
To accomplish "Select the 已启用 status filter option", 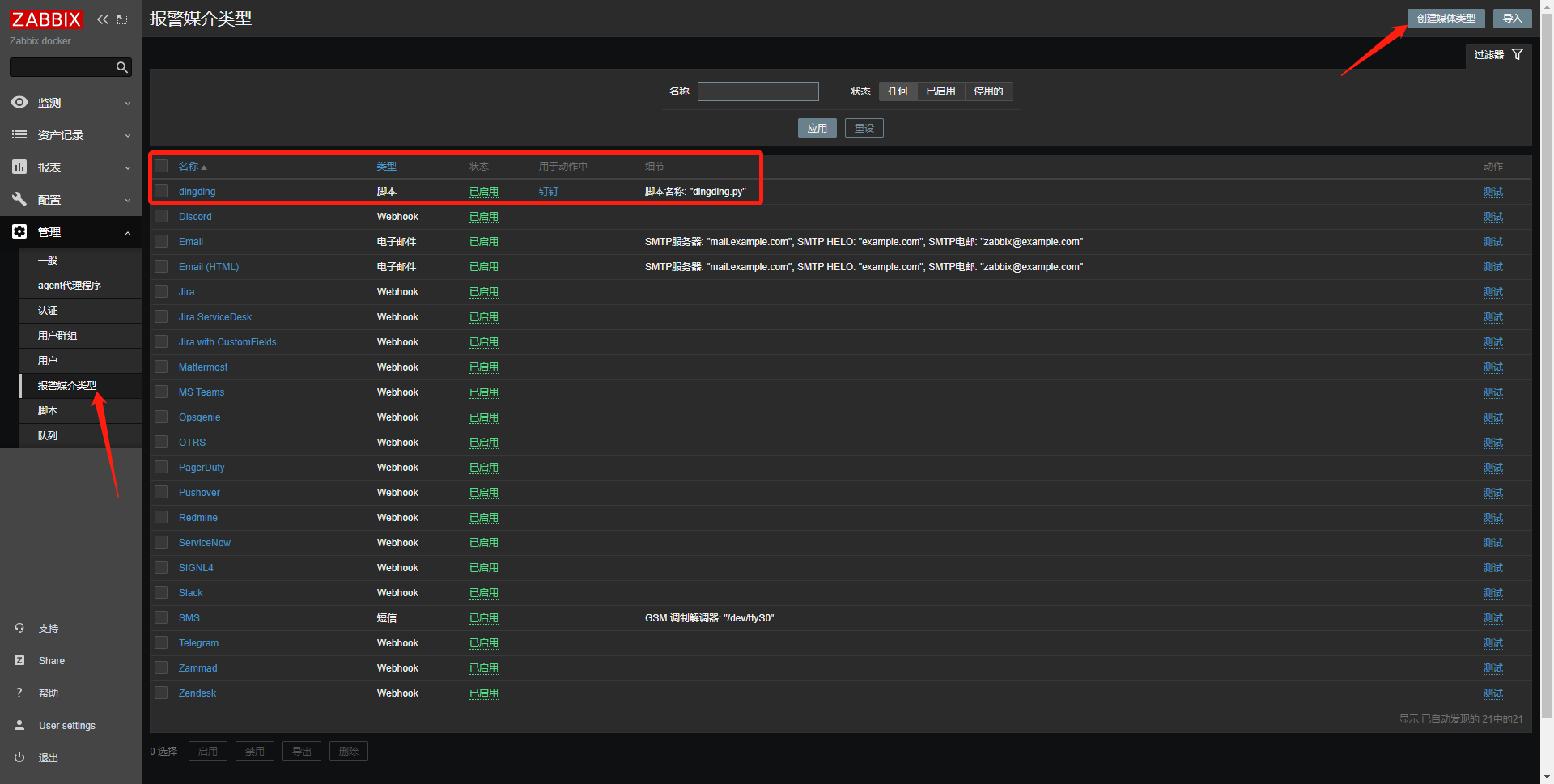I will point(940,91).
